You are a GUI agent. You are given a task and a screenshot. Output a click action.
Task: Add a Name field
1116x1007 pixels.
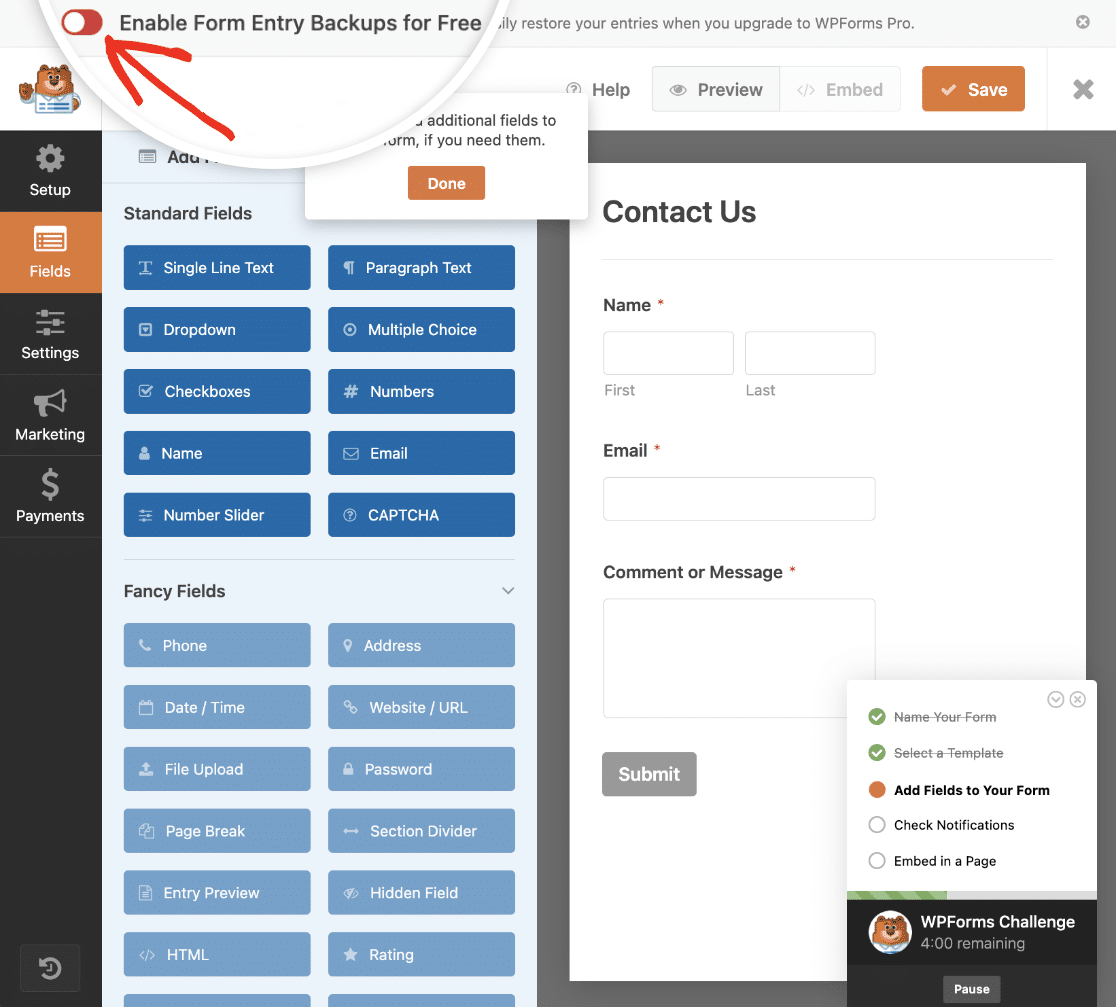(217, 453)
